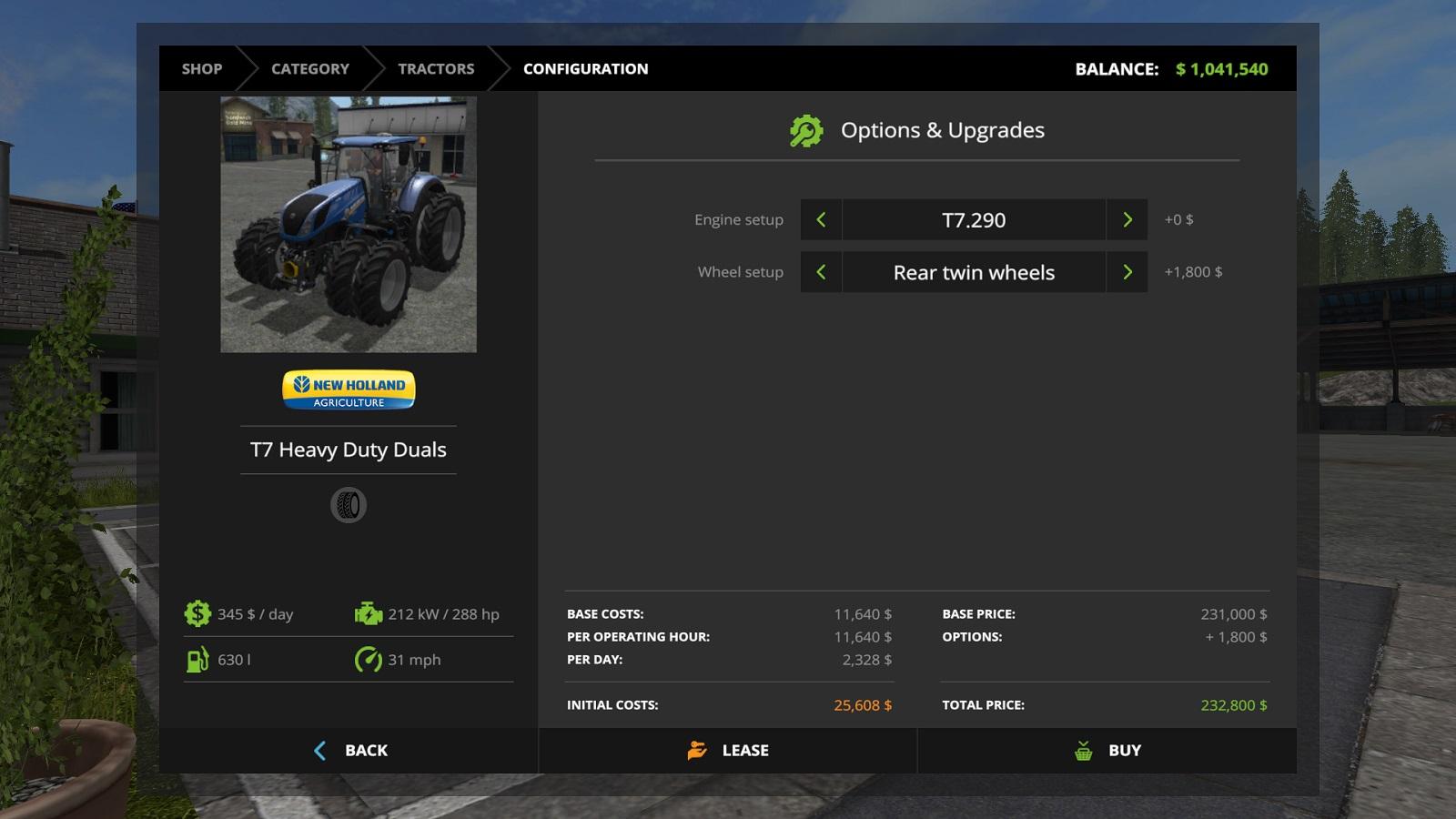
Task: Switch to next wheel setup
Action: [1127, 272]
